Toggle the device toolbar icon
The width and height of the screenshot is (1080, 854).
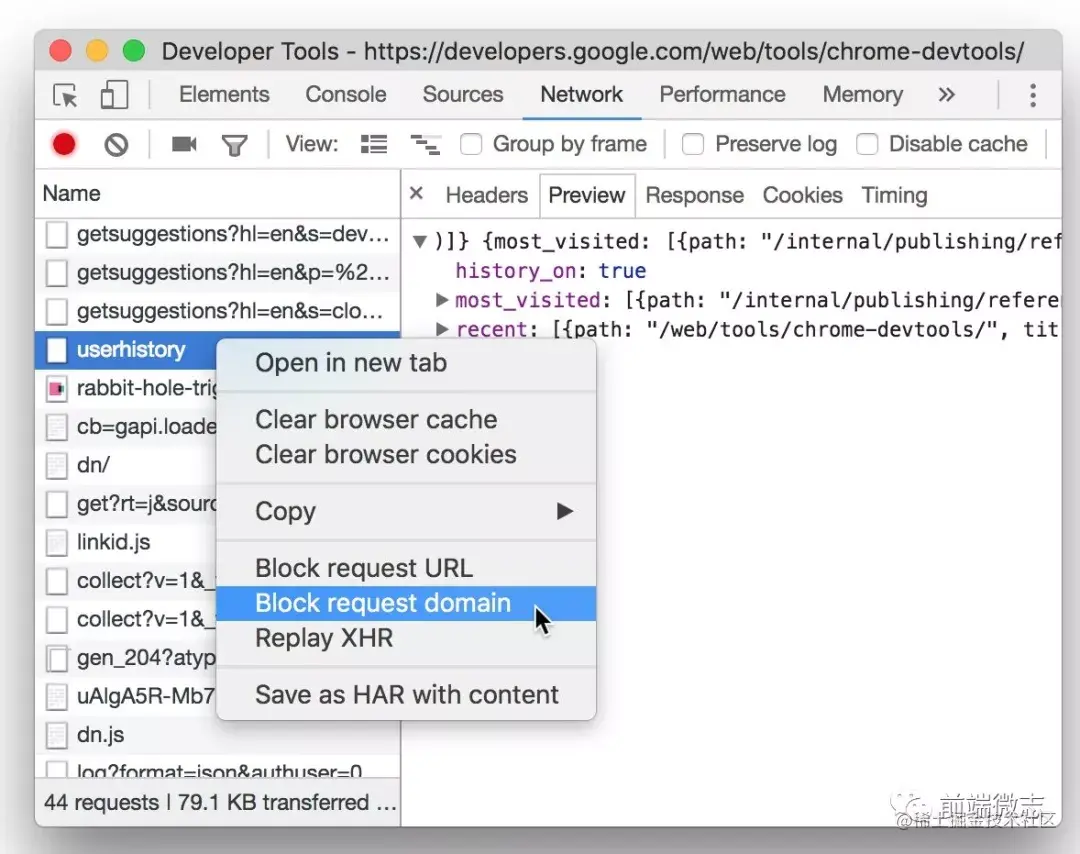pyautogui.click(x=114, y=95)
